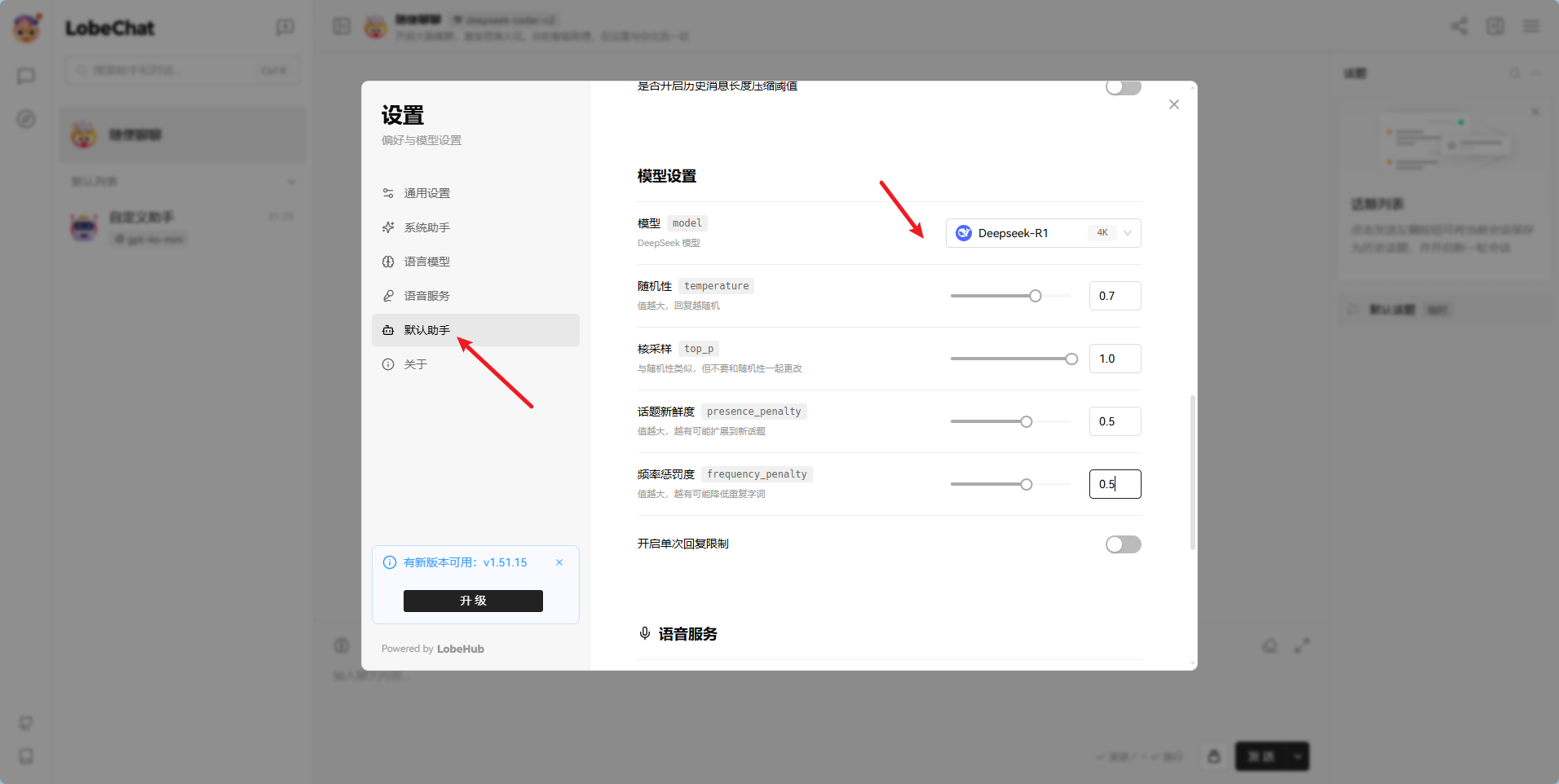
Task: Click the LobeChat avatar logo
Action: pos(27,29)
